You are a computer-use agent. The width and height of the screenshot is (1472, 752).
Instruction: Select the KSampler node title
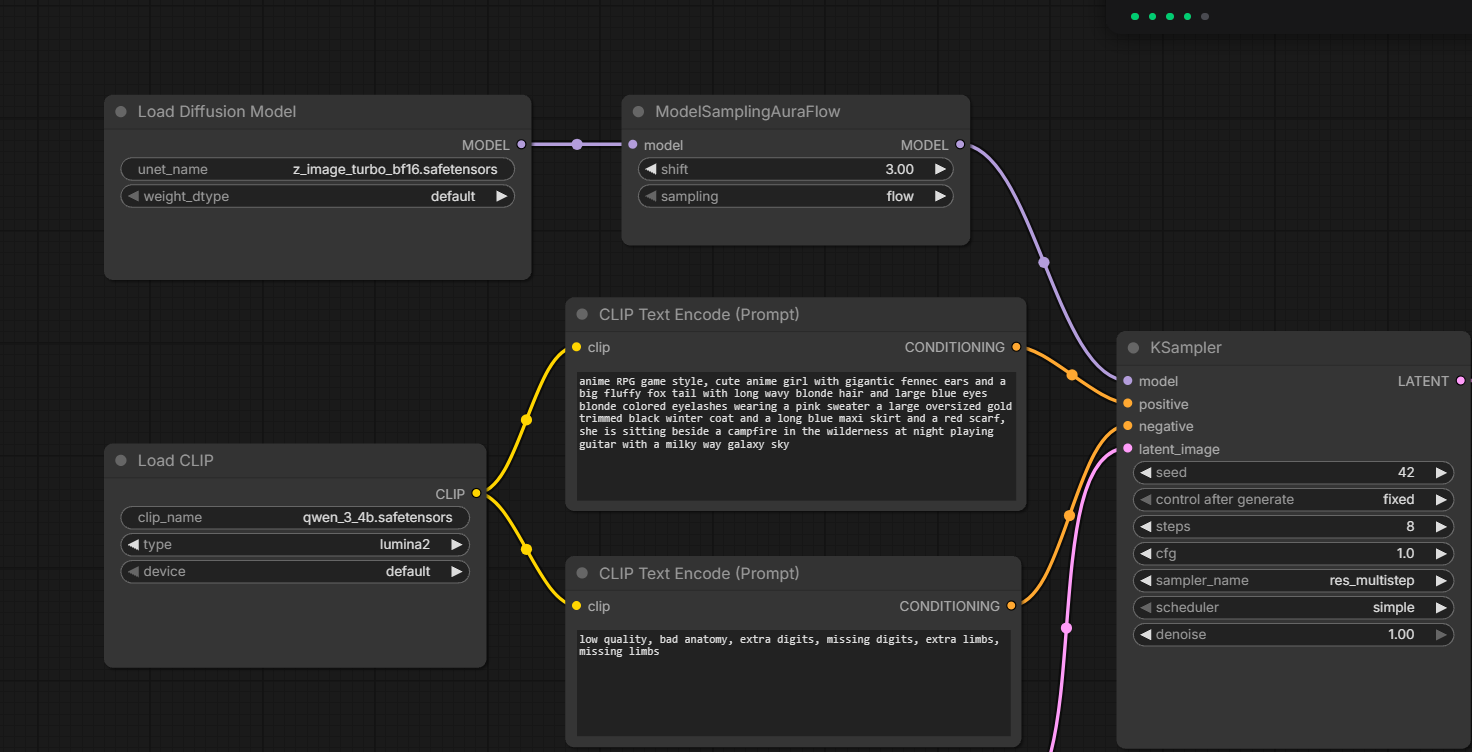point(1186,348)
